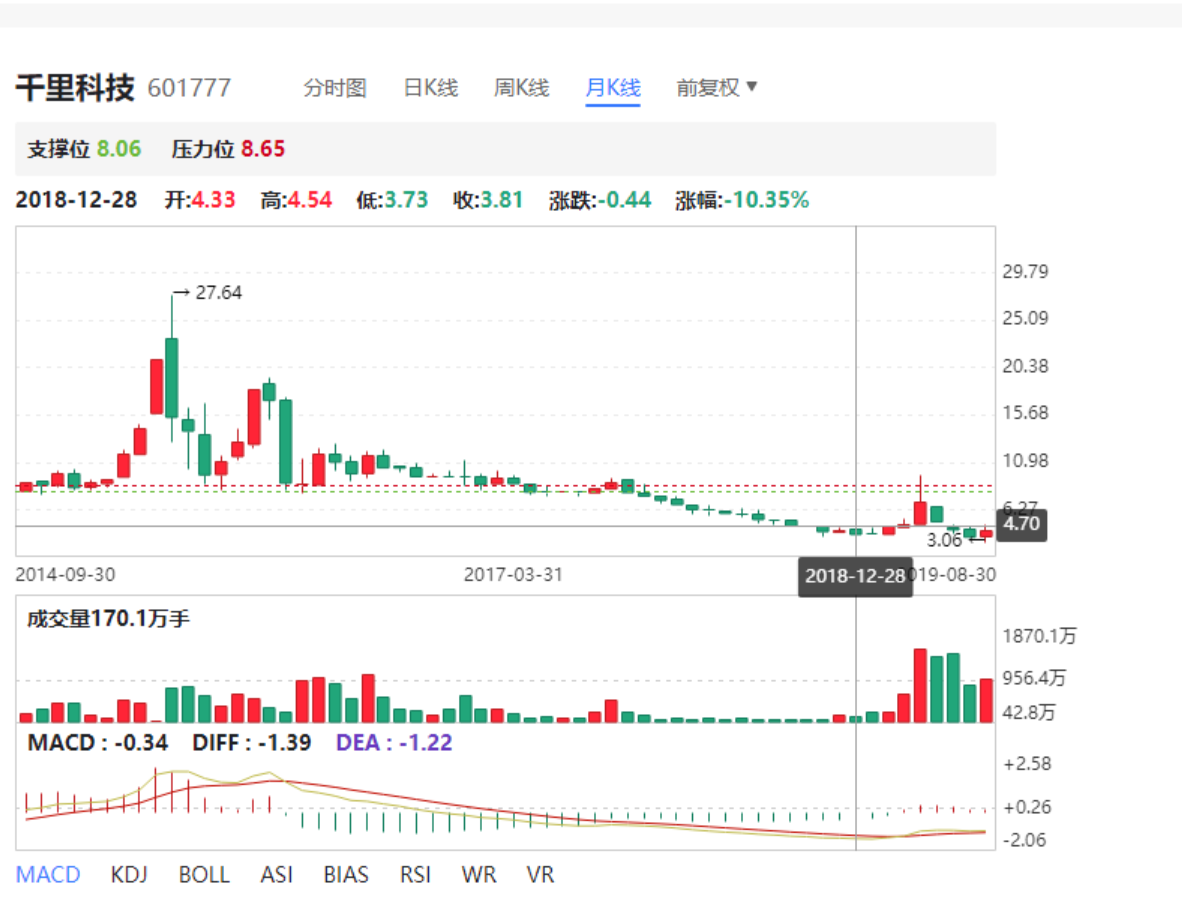The width and height of the screenshot is (1182, 916).
Task: Click the 2018-12-28 crosshair date label
Action: click(855, 577)
